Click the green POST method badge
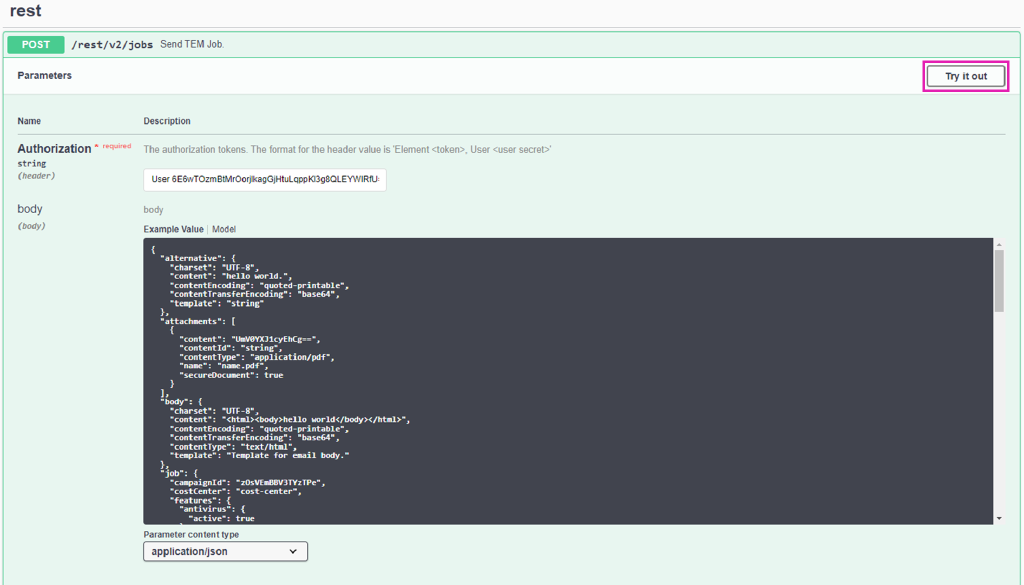This screenshot has width=1024, height=585. coord(36,45)
